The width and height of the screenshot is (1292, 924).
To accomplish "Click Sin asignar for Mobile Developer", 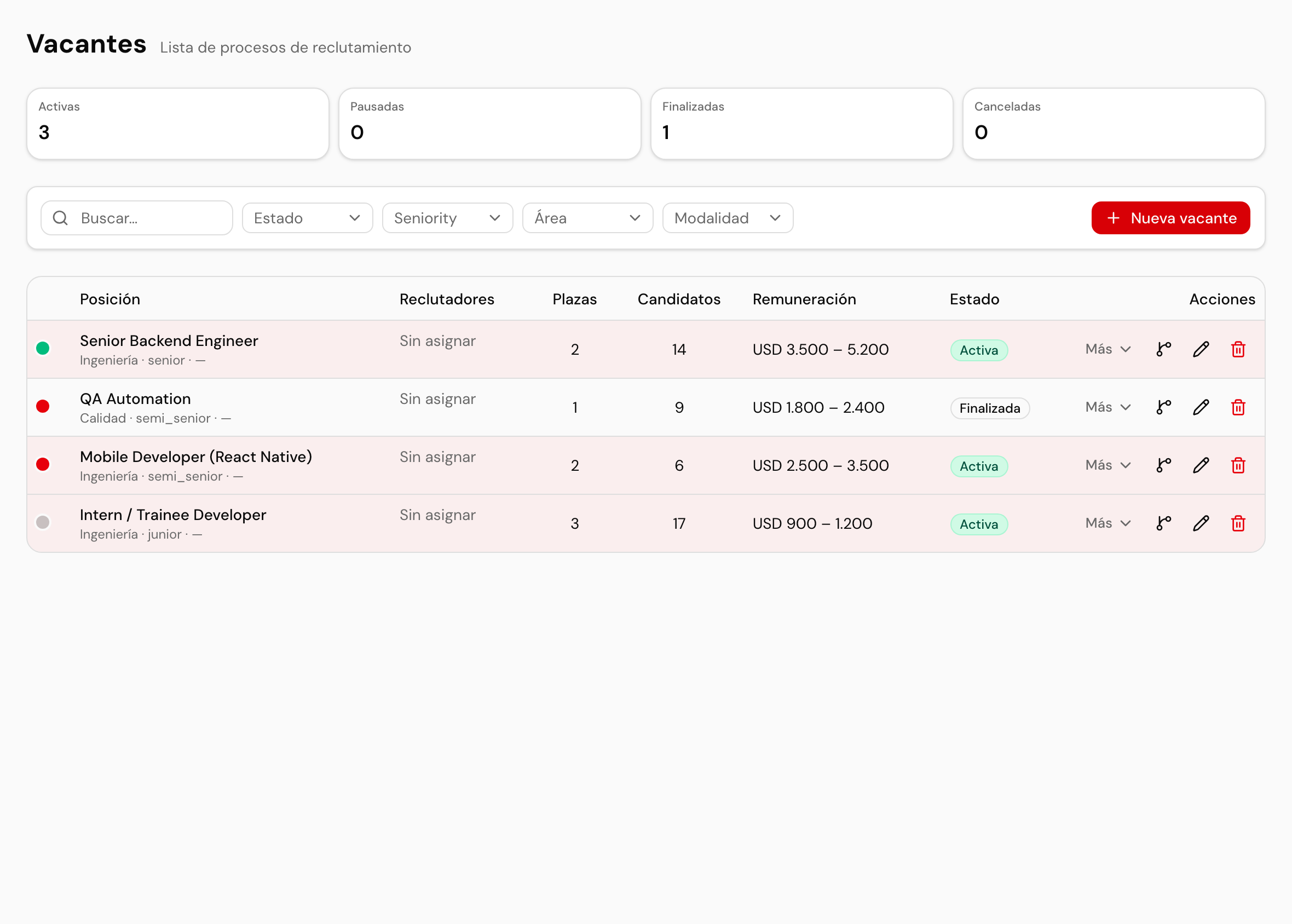I will click(x=437, y=457).
